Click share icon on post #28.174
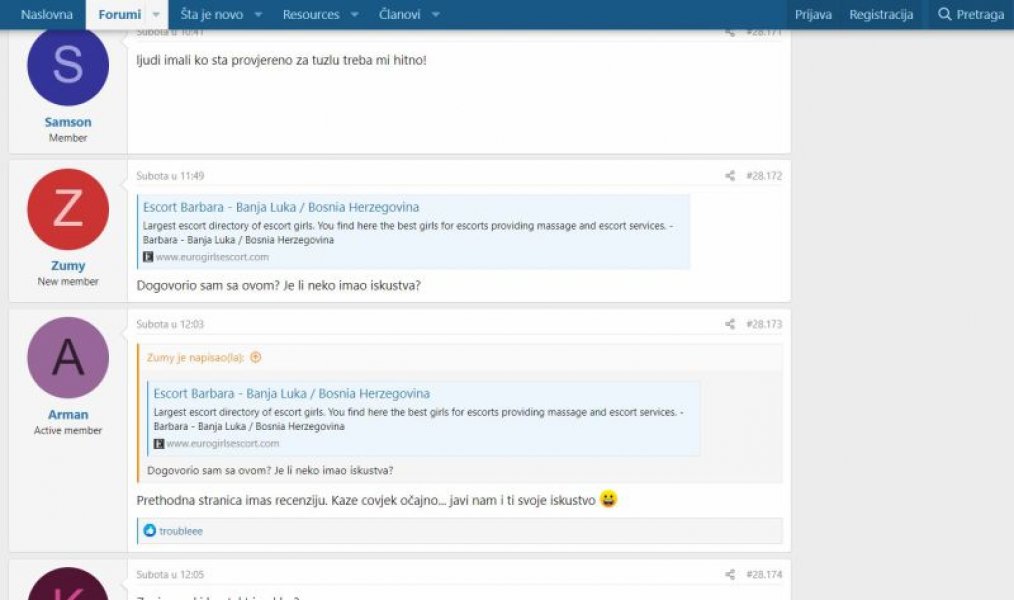 (x=730, y=575)
